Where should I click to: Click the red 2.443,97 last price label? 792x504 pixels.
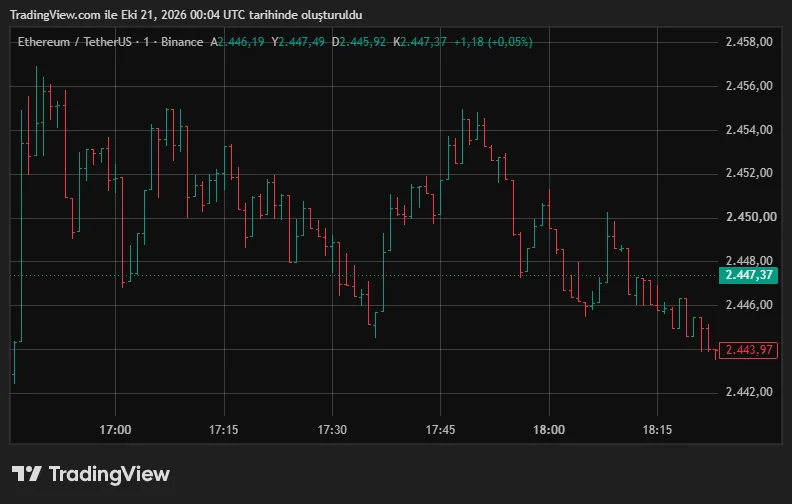tap(748, 350)
